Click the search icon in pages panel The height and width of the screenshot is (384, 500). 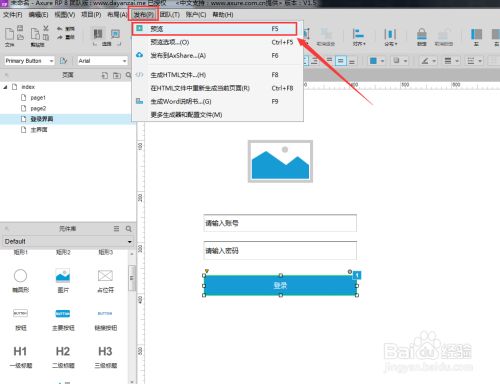[x=128, y=75]
